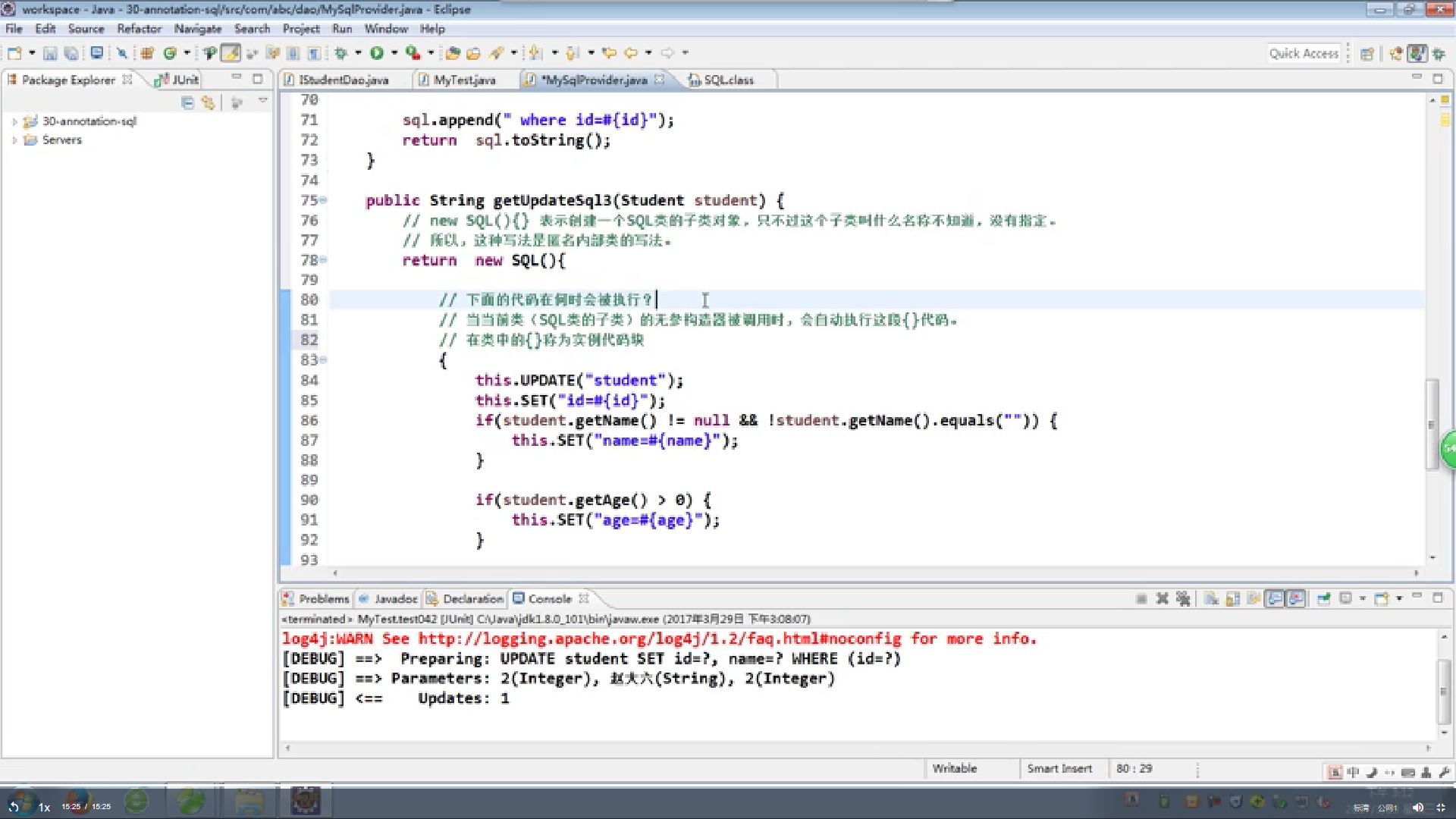
Task: Open the New file dropdown arrow
Action: [32, 53]
